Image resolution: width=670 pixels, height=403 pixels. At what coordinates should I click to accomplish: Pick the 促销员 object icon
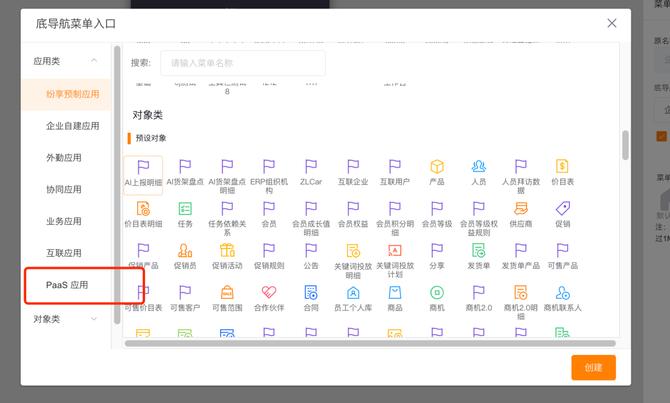(185, 251)
